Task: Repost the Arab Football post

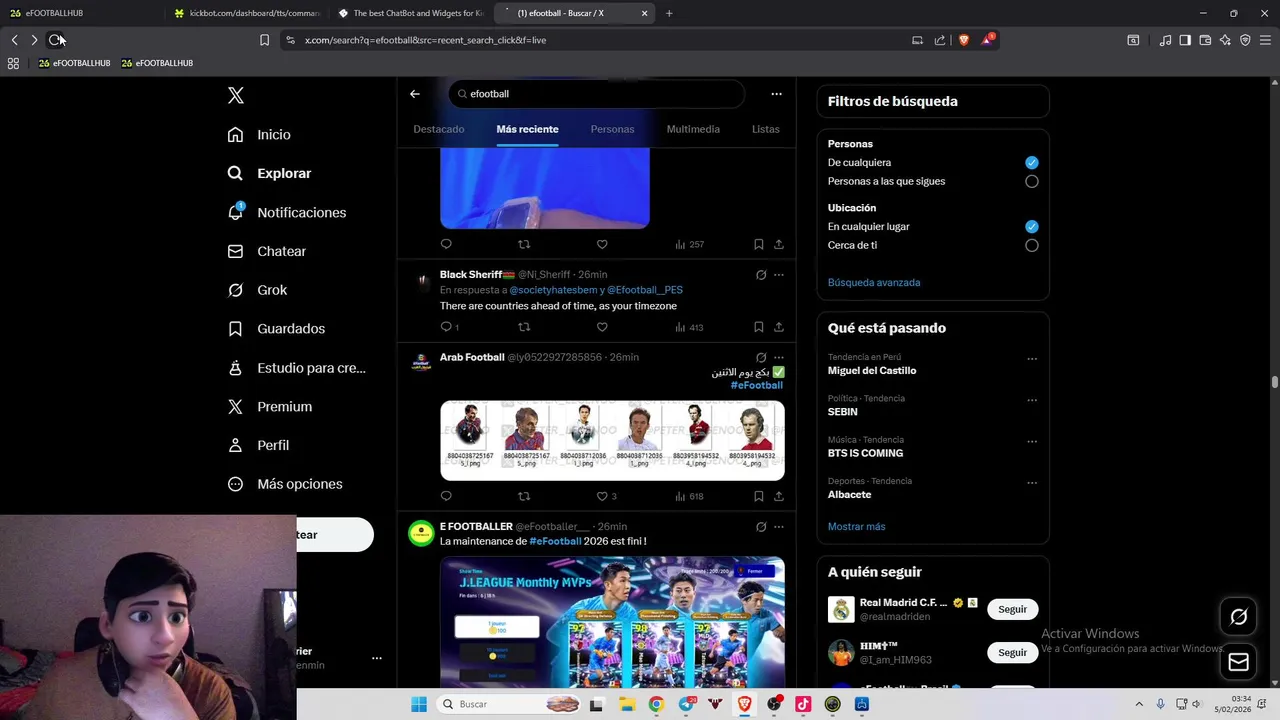Action: tap(524, 496)
